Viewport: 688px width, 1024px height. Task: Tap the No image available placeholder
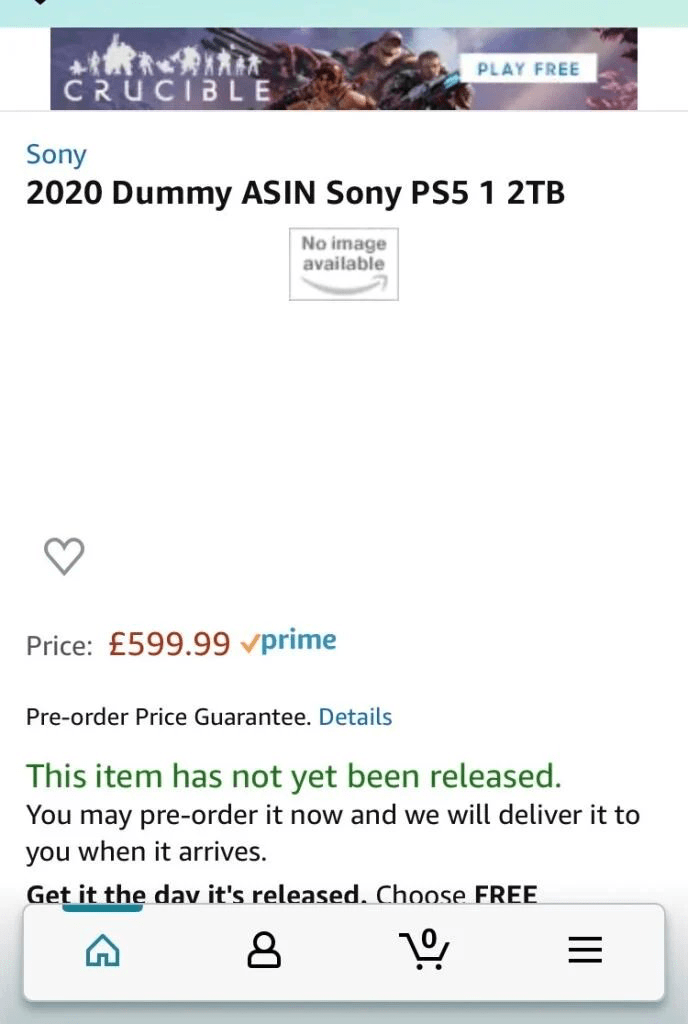point(343,262)
